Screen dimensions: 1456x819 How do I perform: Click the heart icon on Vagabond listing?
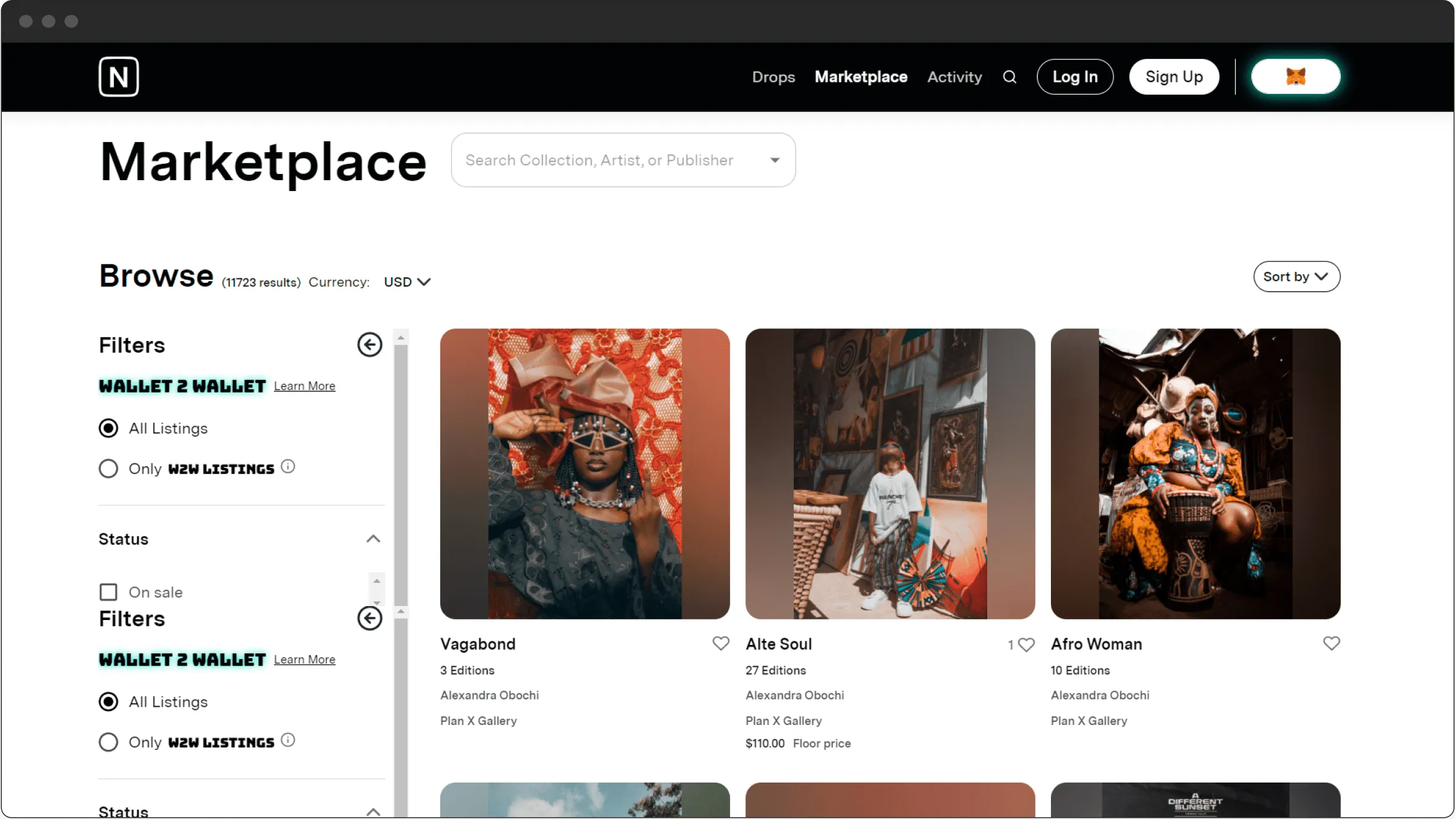[x=719, y=643]
